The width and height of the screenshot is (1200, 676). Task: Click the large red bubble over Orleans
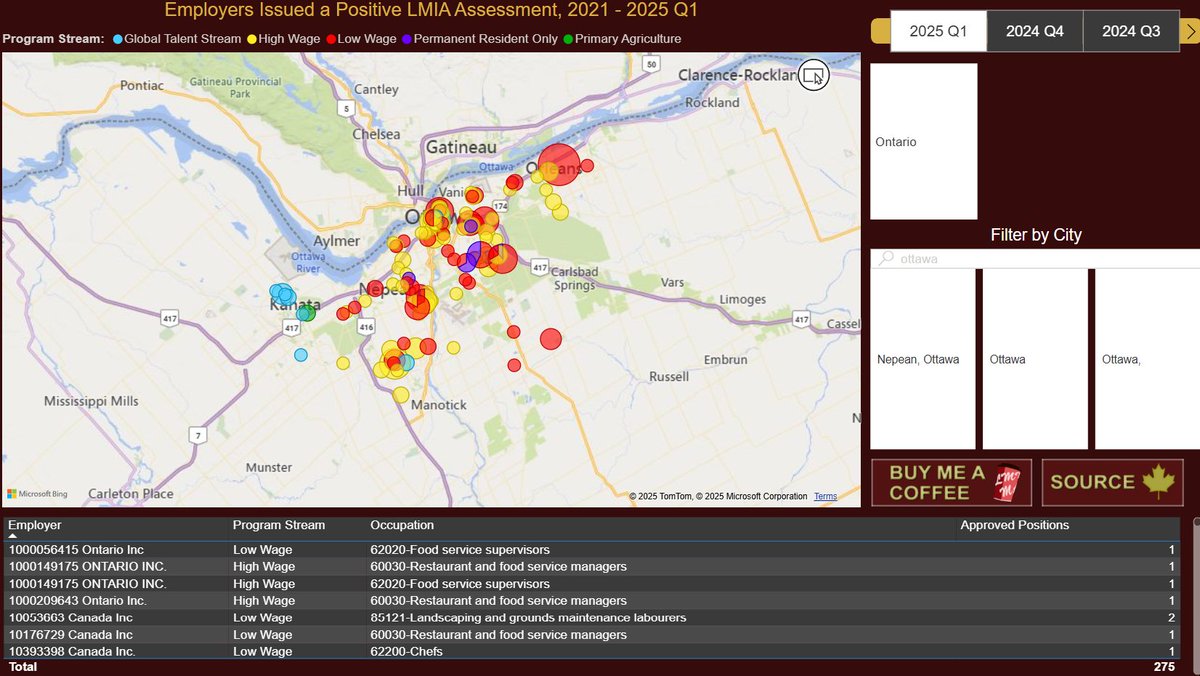click(559, 165)
